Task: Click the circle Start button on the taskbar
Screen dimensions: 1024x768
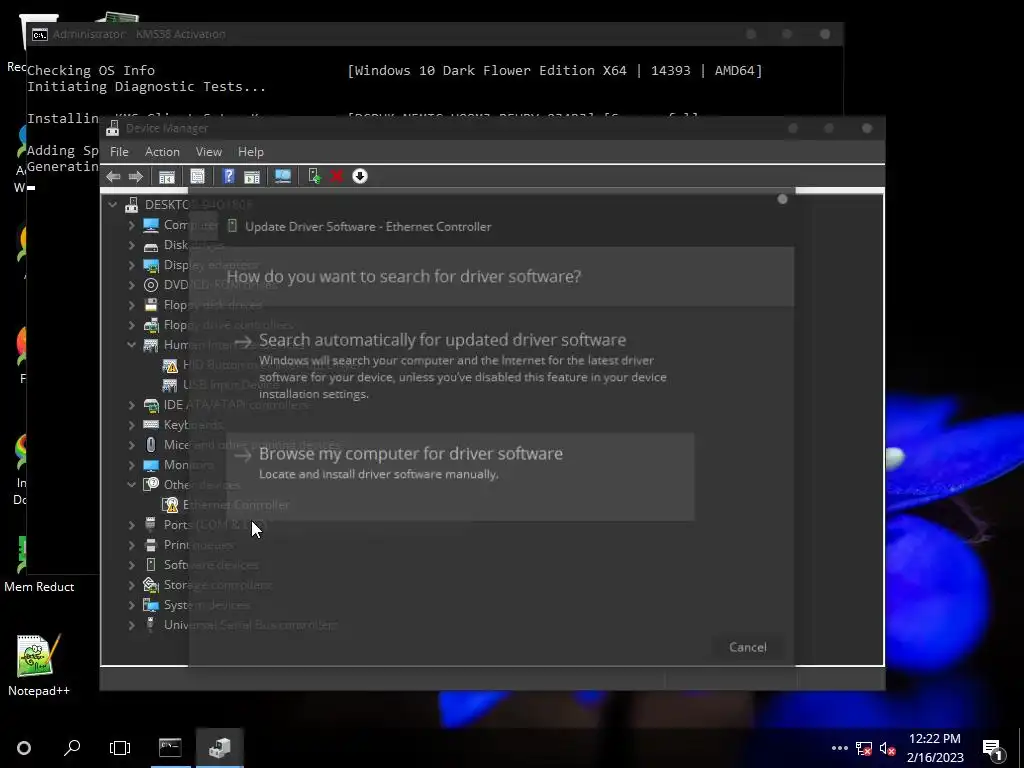Action: [24, 748]
